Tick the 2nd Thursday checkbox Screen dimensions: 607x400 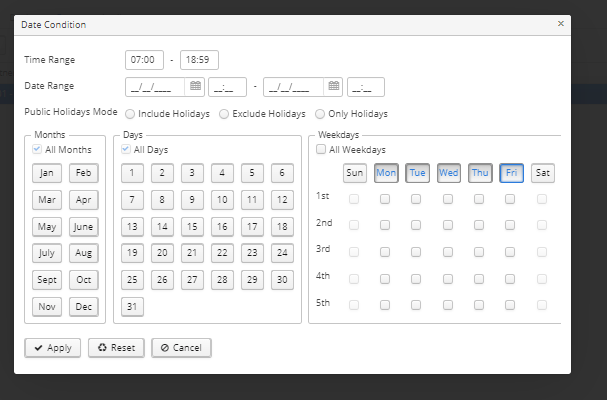coord(479,225)
